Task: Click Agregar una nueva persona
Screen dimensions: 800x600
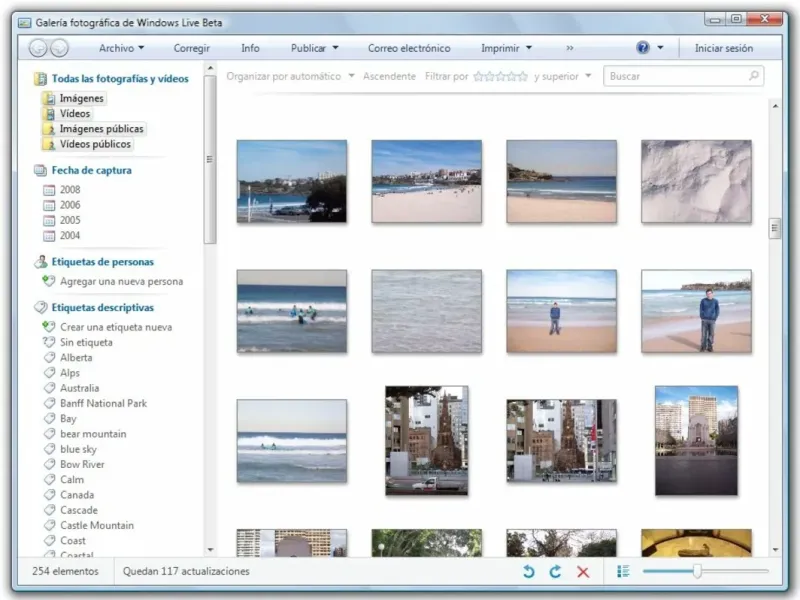Action: pyautogui.click(x=121, y=282)
